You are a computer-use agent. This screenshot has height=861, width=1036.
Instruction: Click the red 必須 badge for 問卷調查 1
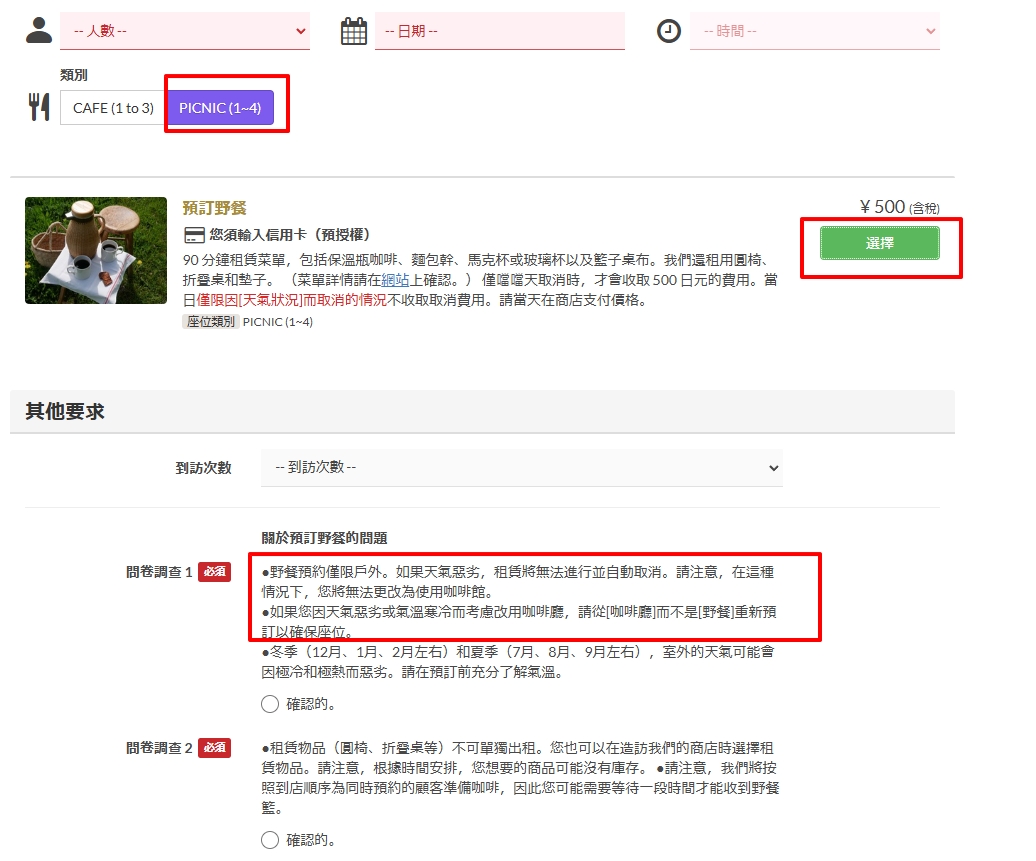(214, 571)
